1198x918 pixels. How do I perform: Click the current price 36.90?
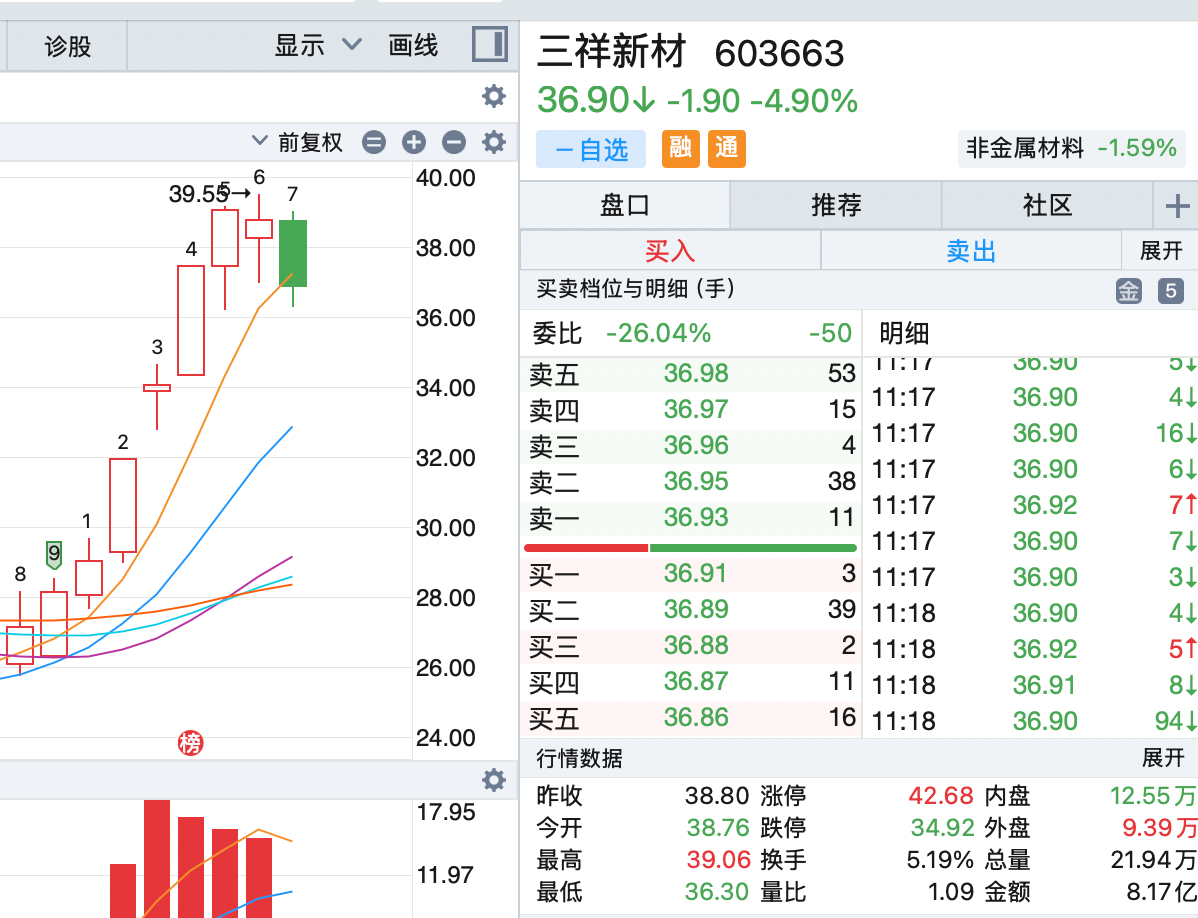tap(583, 100)
